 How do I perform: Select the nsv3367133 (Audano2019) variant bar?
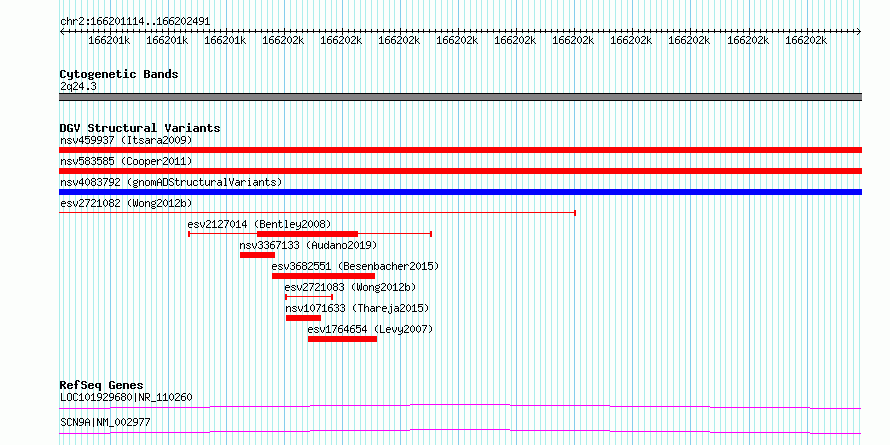pos(257,255)
